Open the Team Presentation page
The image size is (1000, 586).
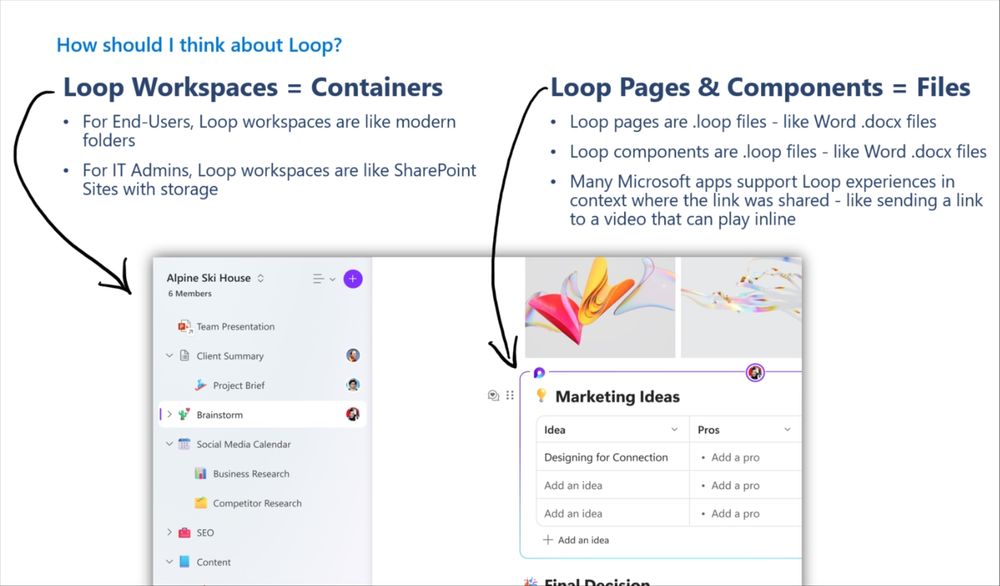pos(235,326)
